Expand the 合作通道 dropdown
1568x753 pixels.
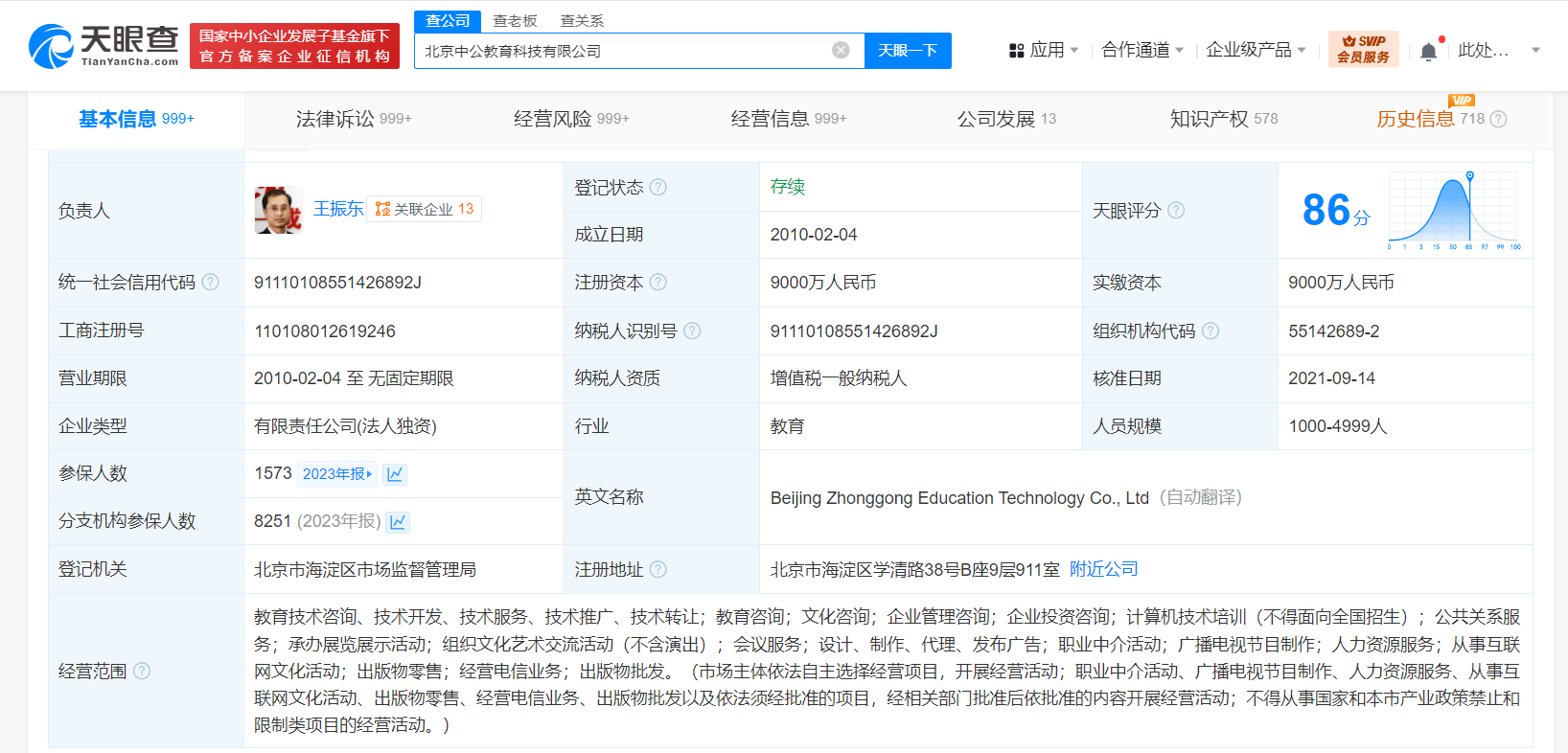[x=1142, y=50]
